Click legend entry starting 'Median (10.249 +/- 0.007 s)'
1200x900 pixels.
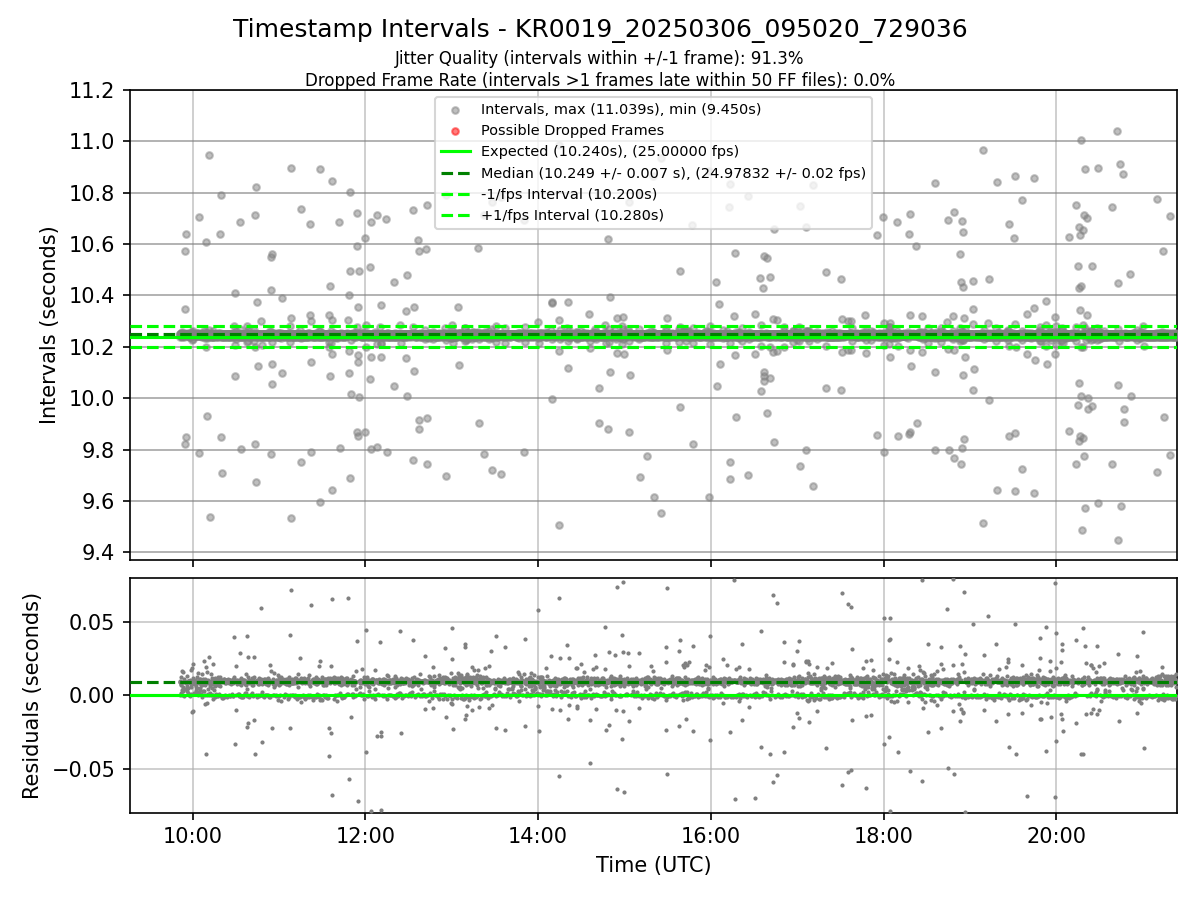pyautogui.click(x=673, y=173)
